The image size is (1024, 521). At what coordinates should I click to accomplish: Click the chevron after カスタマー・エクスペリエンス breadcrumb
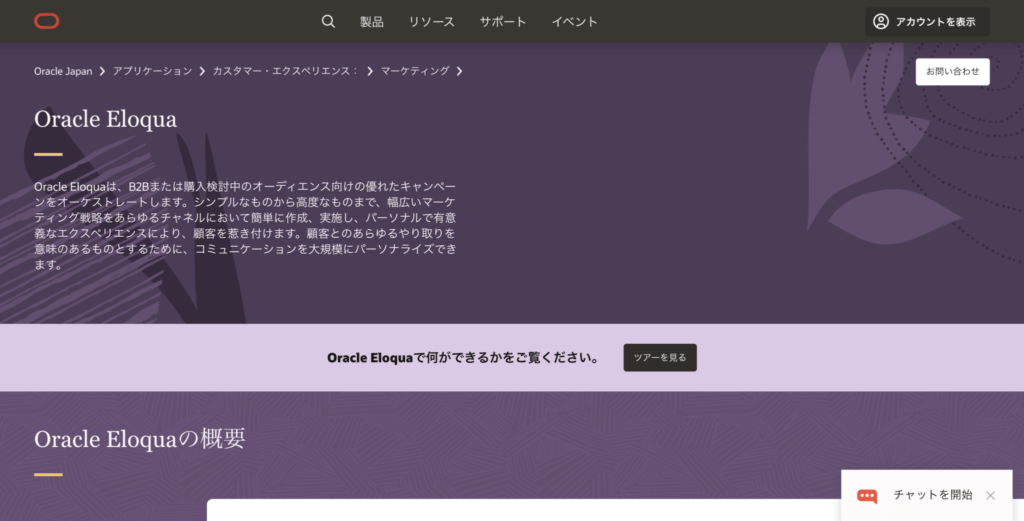(370, 71)
